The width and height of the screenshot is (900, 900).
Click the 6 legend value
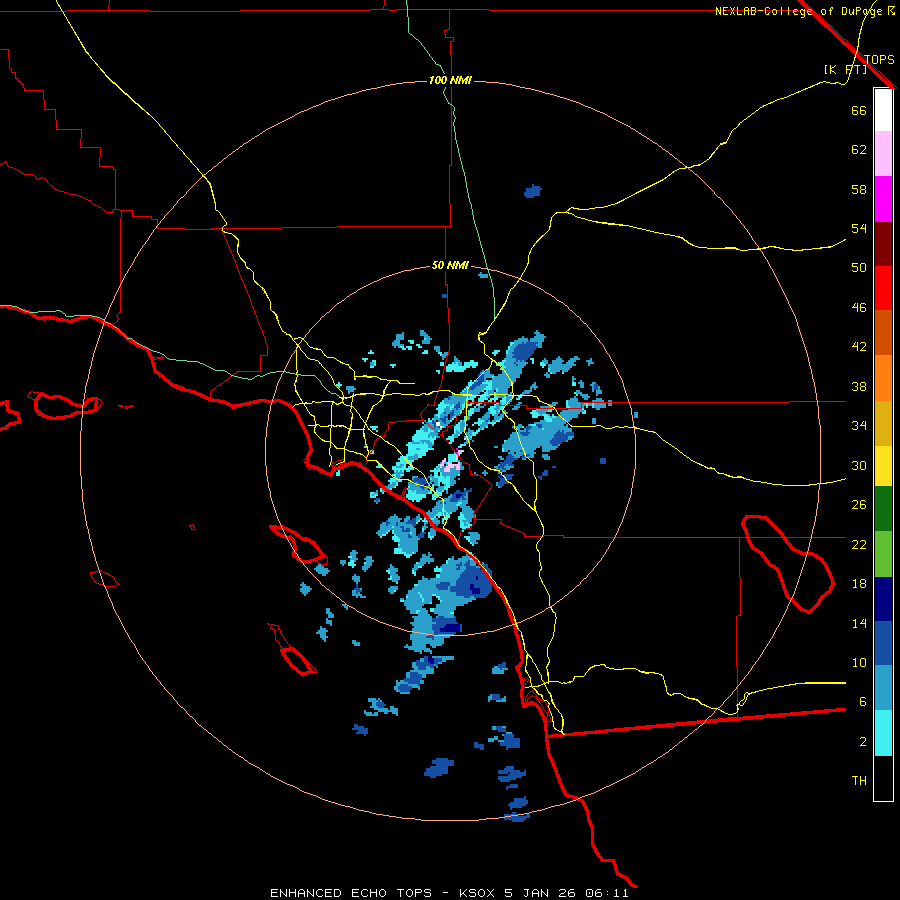pos(862,701)
